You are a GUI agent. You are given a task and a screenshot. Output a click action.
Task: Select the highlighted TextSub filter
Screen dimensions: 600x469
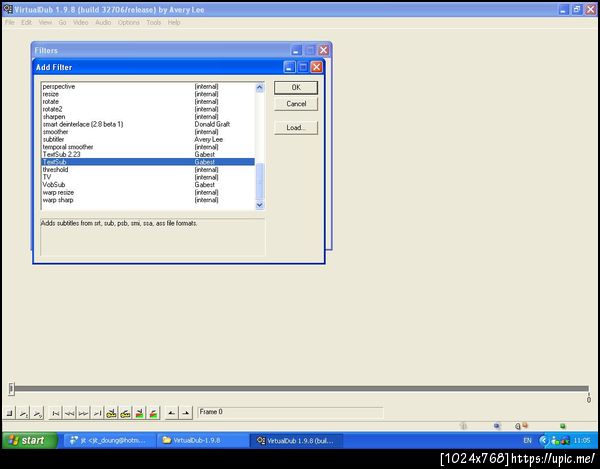click(x=148, y=162)
